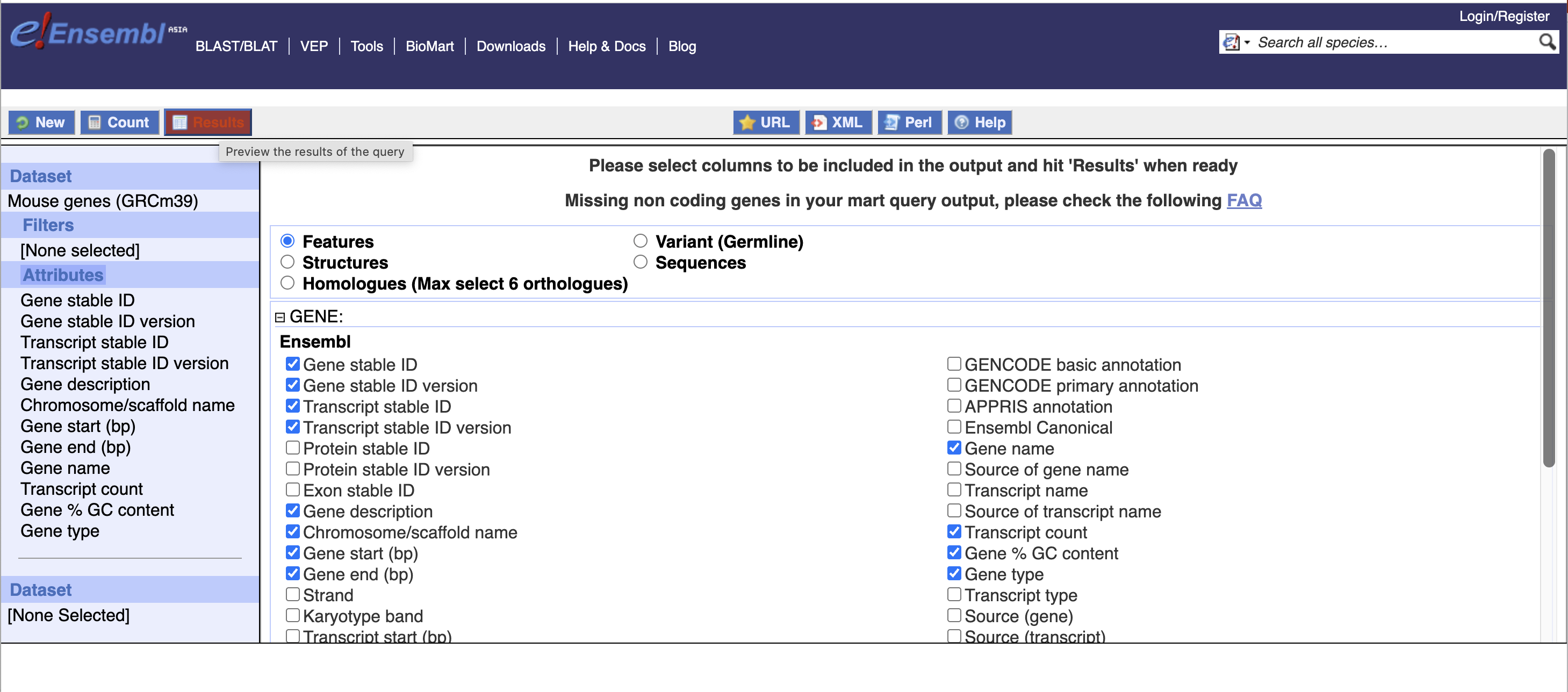
Task: Click the Count button
Action: (119, 122)
